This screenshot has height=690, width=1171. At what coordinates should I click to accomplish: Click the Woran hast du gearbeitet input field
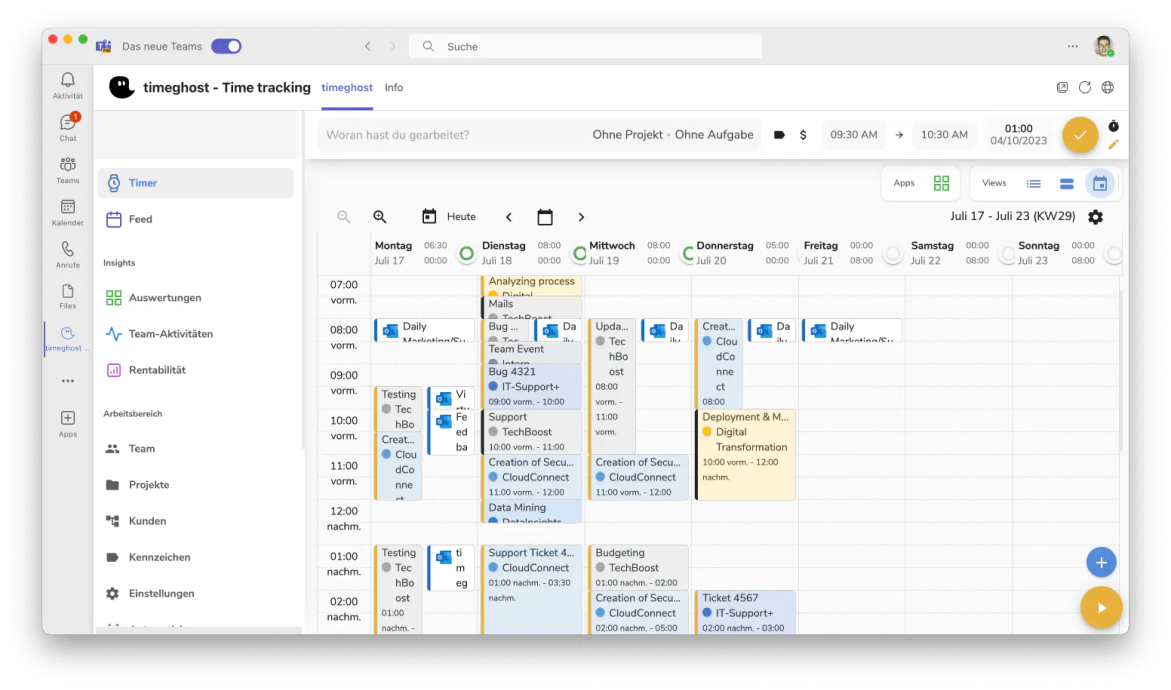pos(450,133)
